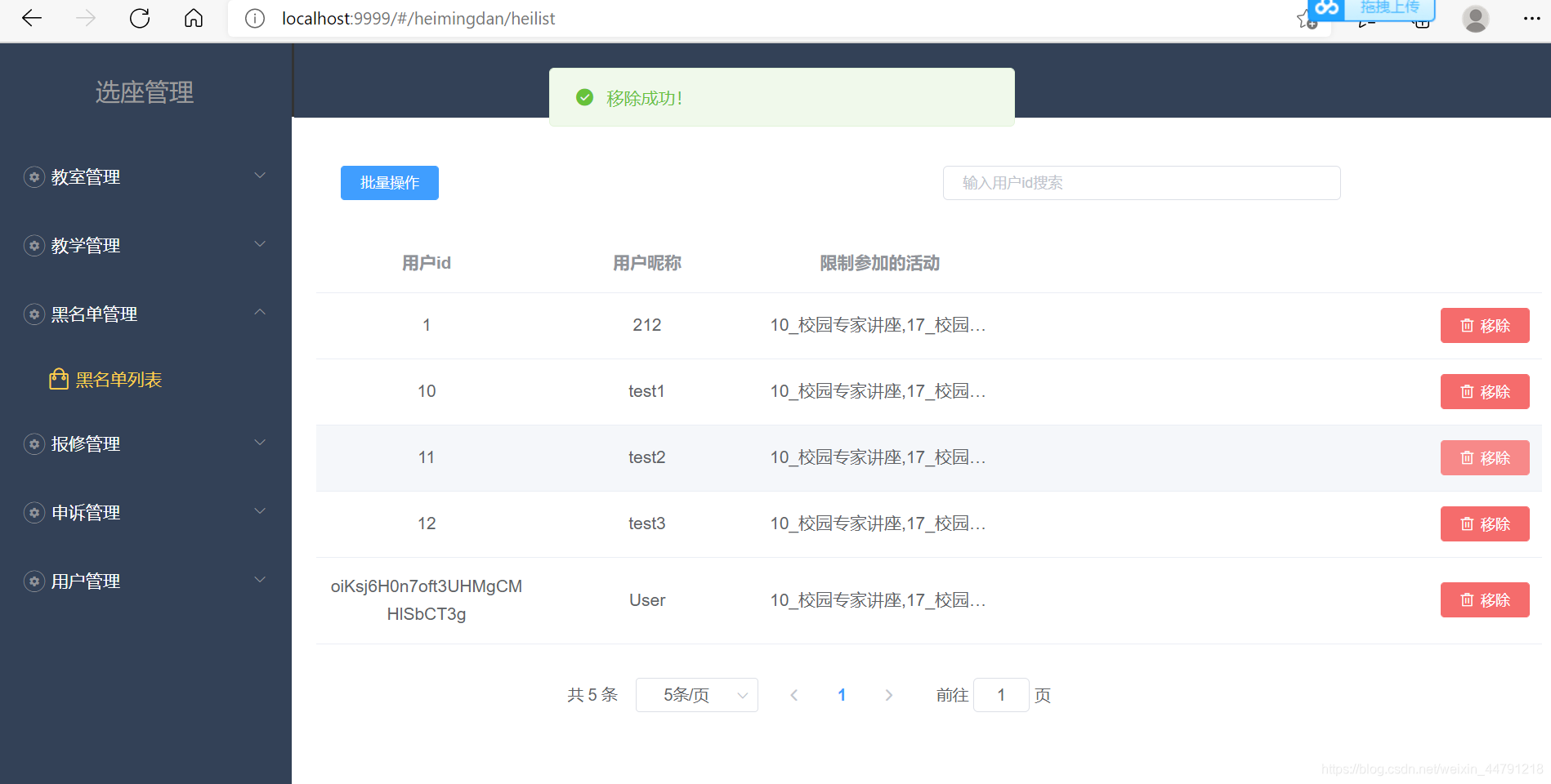Select the 黑名单管理 sidebar menu

(145, 314)
